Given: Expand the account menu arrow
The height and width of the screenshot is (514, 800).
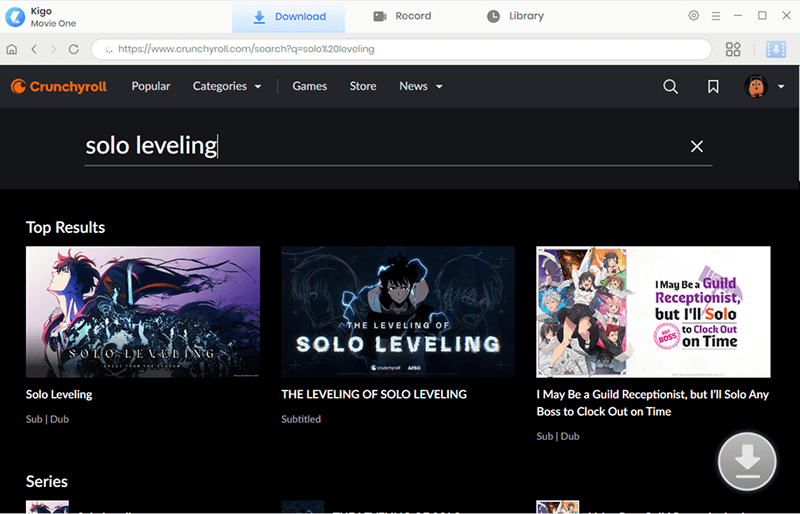Looking at the screenshot, I should (x=781, y=86).
